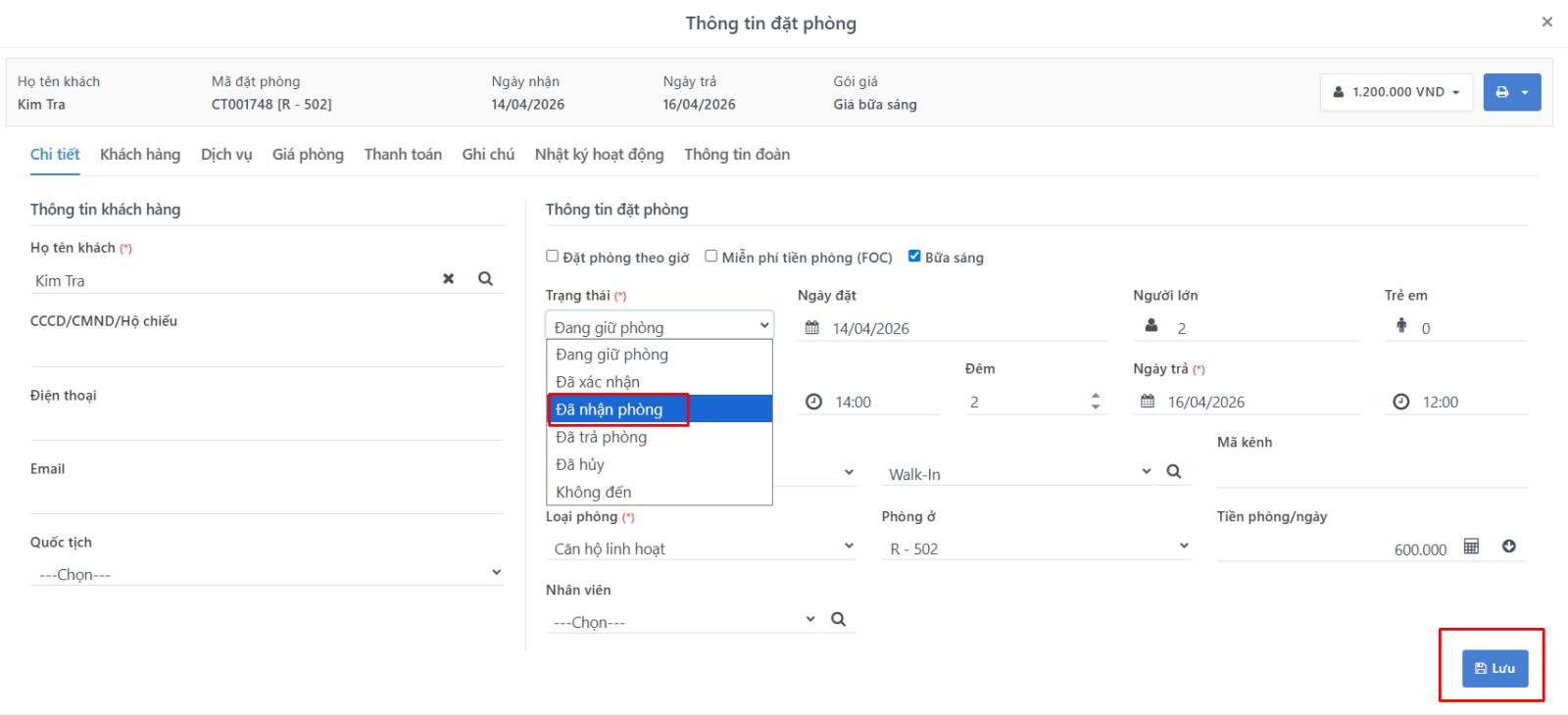The image size is (1568, 715).
Task: Click booking code CT001748 [R - 502]
Action: click(x=271, y=104)
